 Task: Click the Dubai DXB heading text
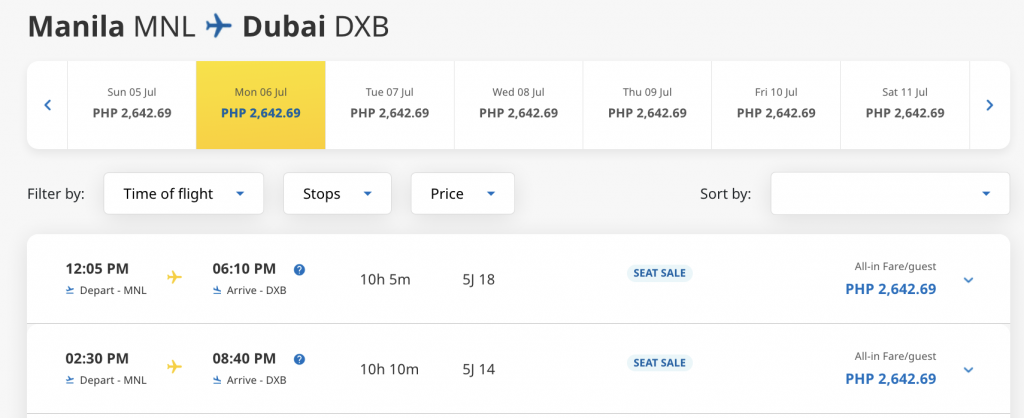pos(315,27)
